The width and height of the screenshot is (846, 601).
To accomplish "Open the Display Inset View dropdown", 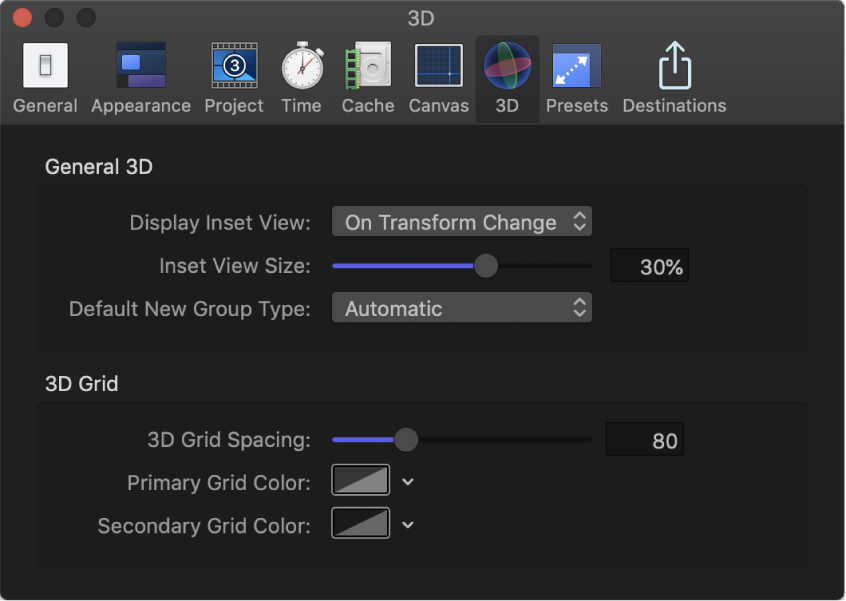I will click(x=461, y=221).
